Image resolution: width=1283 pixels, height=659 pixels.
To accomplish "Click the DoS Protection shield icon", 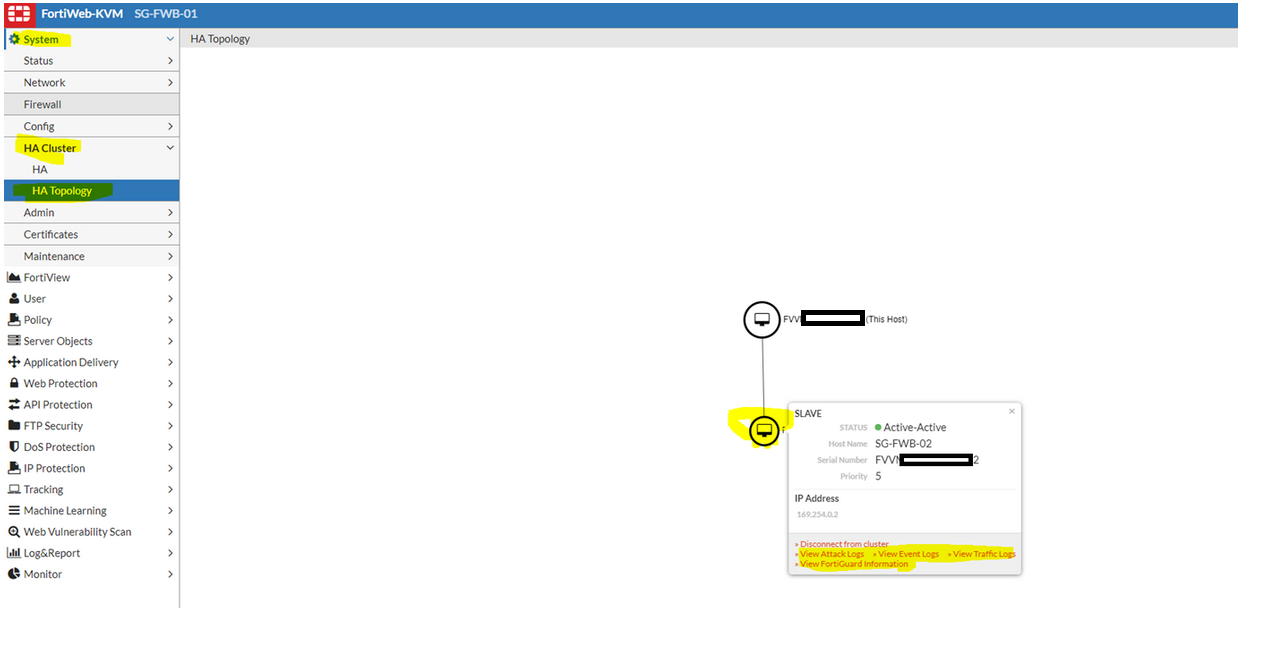I will click(14, 447).
